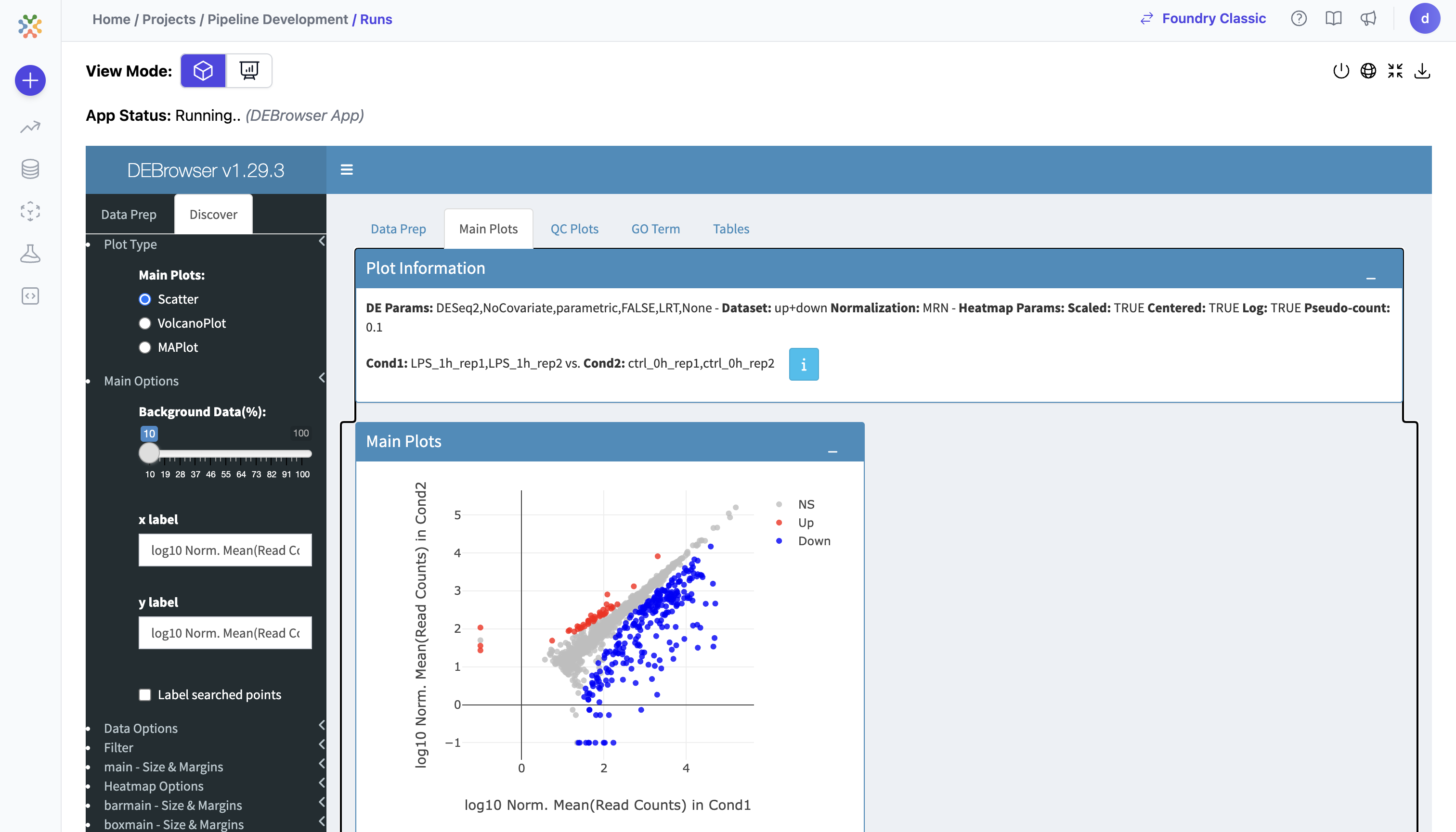1456x832 pixels.
Task: Open the database sidebar icon
Action: (x=30, y=168)
